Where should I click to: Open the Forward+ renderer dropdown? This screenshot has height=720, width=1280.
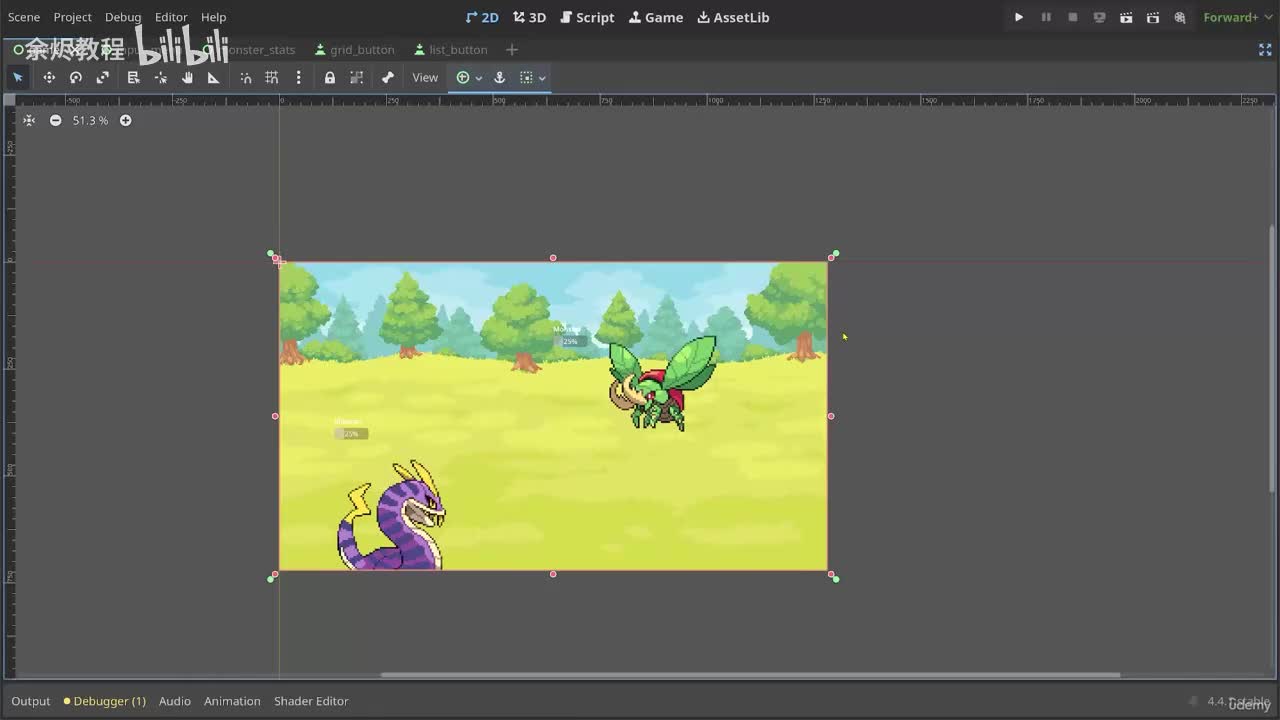[x=1236, y=17]
